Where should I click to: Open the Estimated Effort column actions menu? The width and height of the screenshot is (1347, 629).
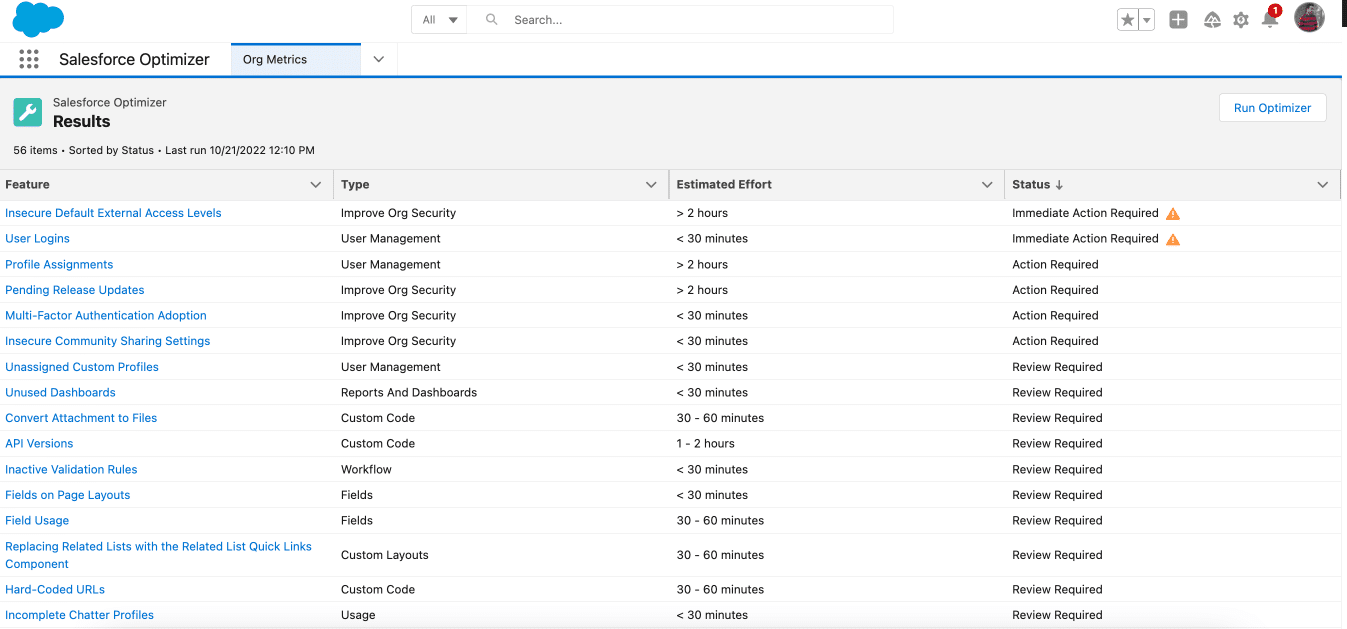[988, 185]
